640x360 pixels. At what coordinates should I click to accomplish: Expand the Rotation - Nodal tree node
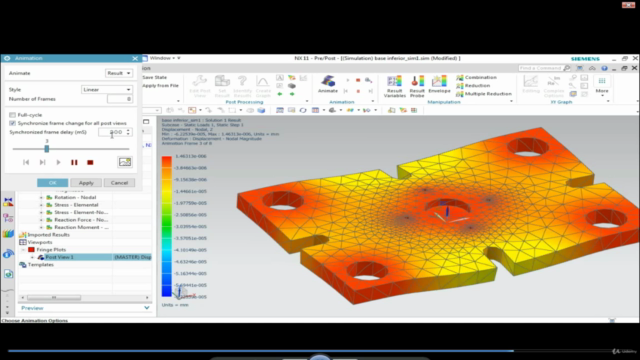click(41, 198)
